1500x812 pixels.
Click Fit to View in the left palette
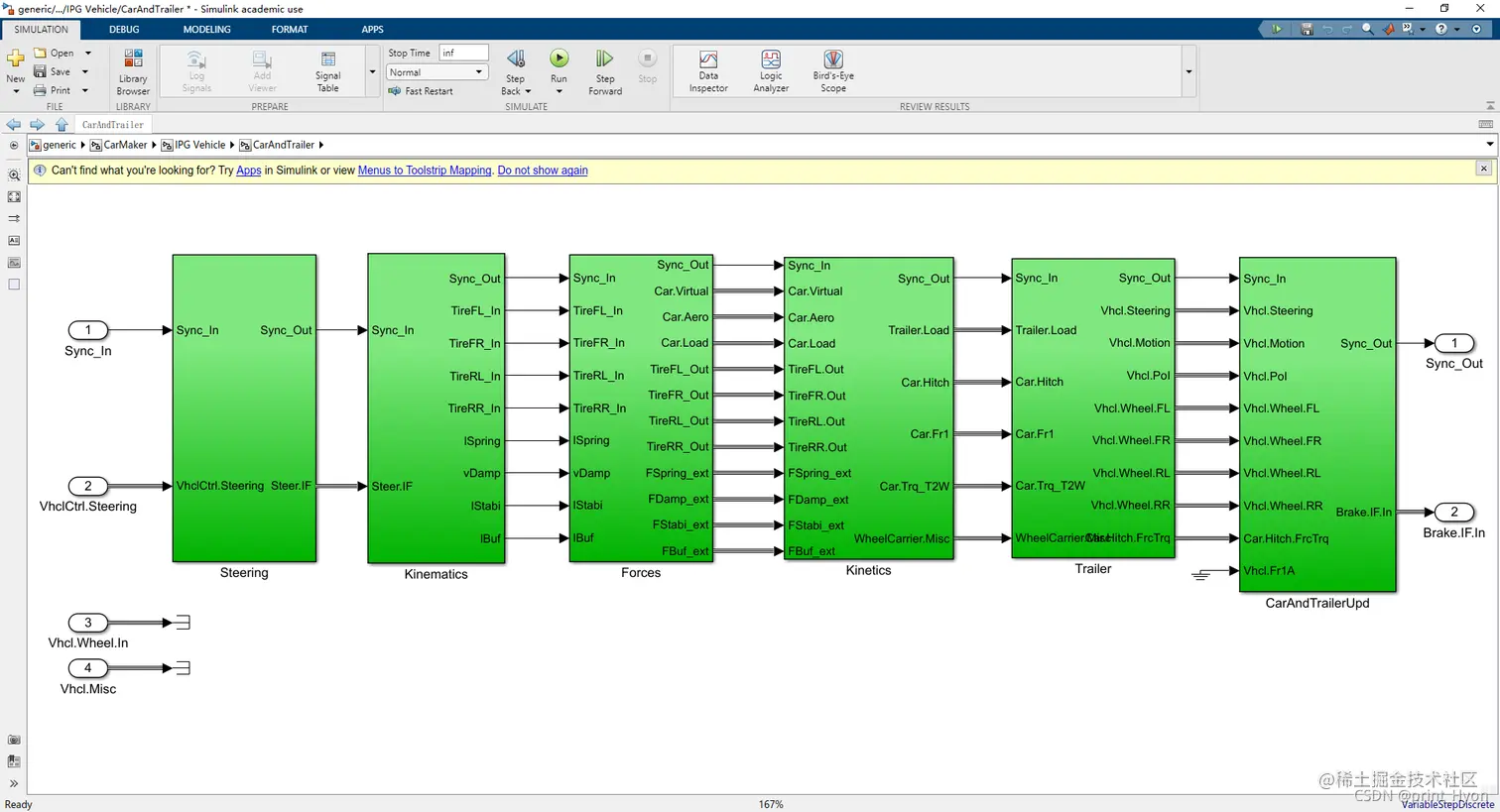pos(14,196)
